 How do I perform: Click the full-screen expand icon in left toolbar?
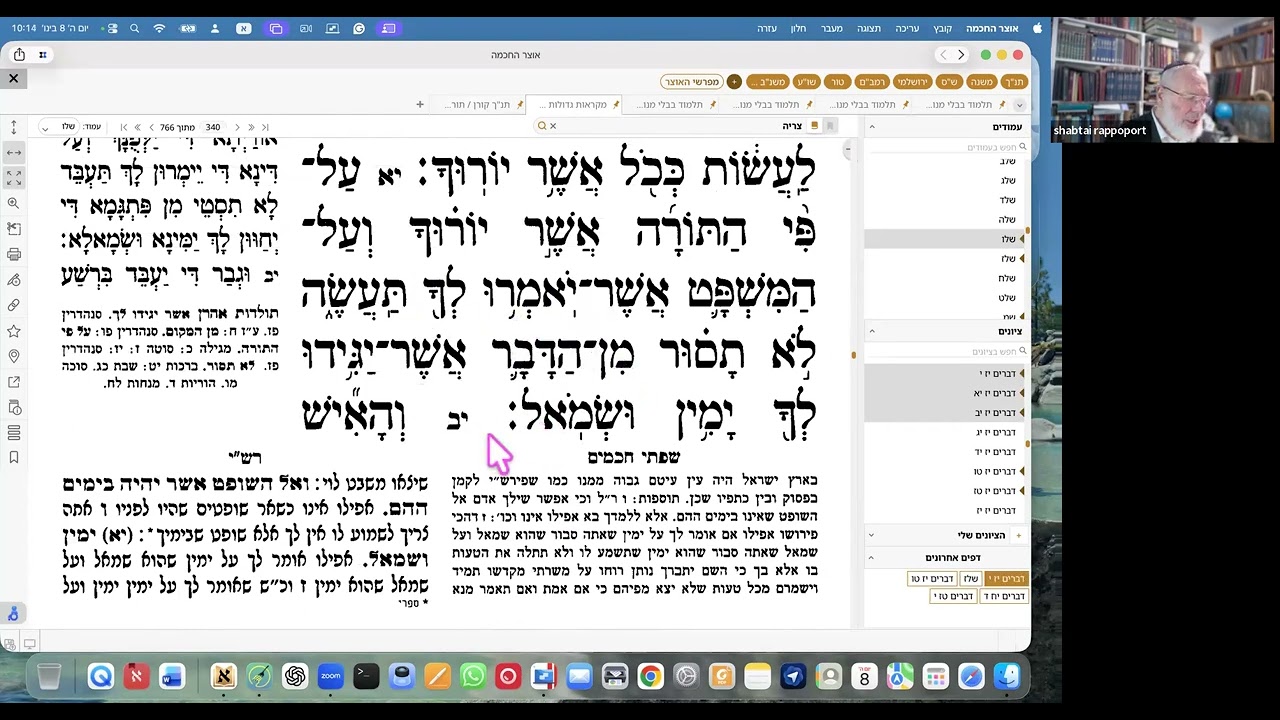pos(13,177)
